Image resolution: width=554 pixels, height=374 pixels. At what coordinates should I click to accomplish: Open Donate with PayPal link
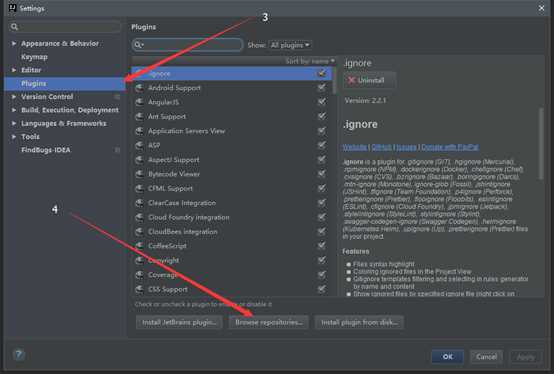[x=450, y=147]
